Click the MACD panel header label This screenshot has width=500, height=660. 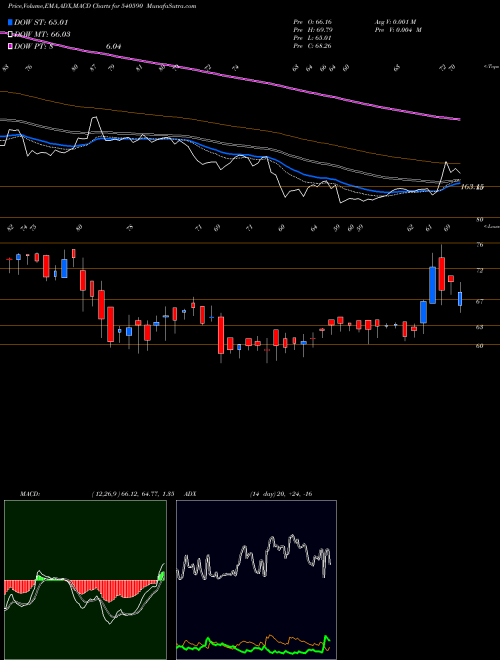(29, 494)
